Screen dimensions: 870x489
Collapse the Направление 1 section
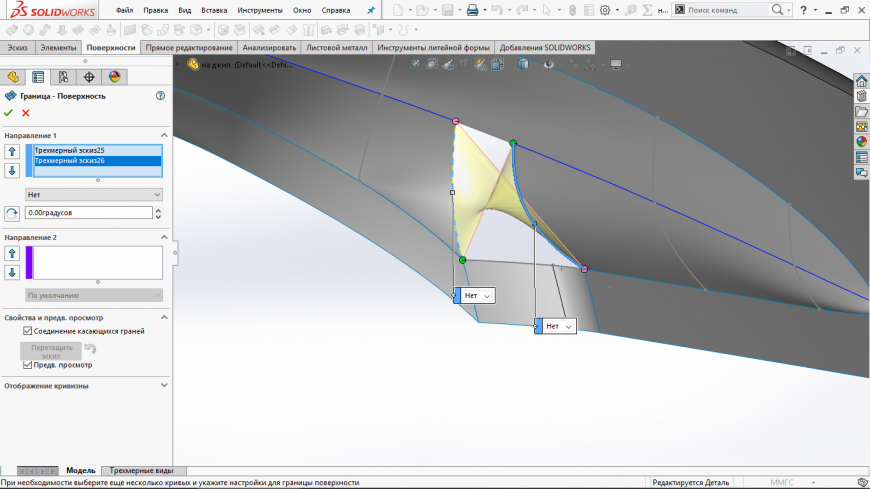pos(164,135)
